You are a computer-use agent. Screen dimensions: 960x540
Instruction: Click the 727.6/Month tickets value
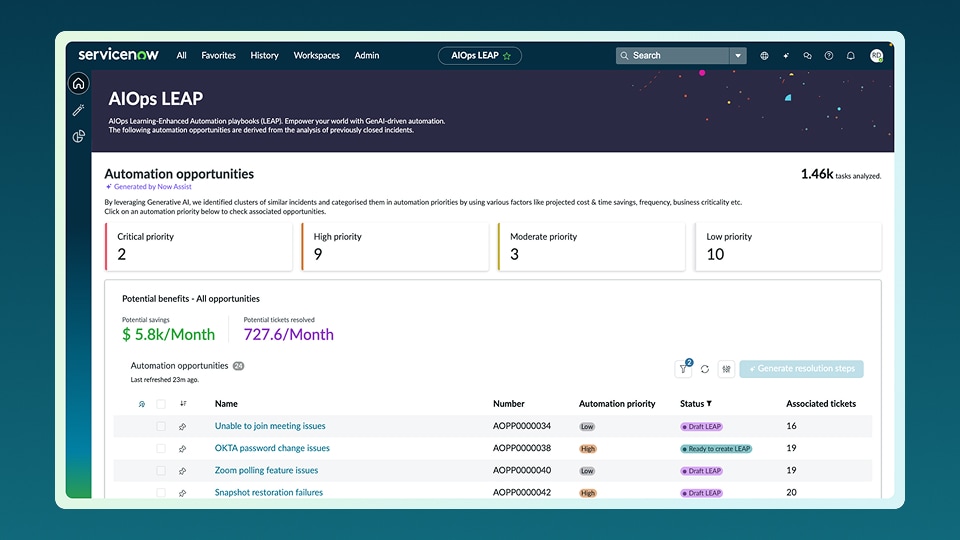tap(288, 334)
